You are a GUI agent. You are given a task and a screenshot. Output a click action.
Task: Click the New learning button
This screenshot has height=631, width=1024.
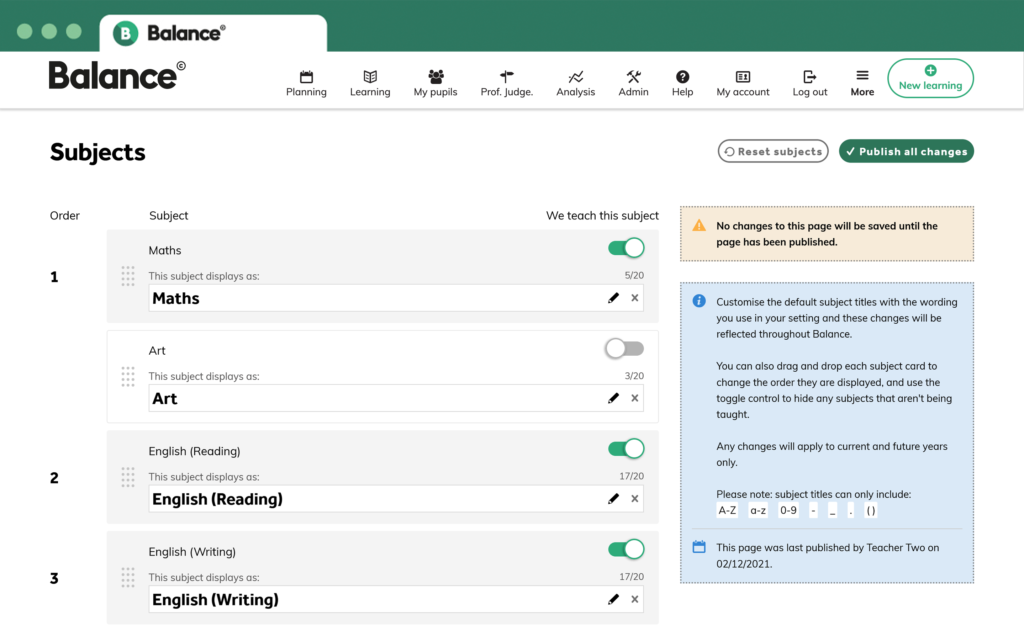pos(930,78)
